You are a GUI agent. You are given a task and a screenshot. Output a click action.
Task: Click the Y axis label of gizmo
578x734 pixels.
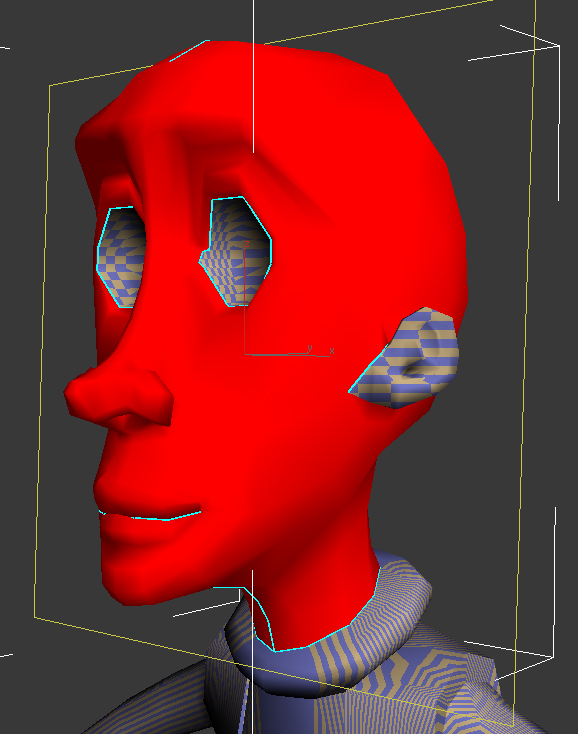(309, 348)
